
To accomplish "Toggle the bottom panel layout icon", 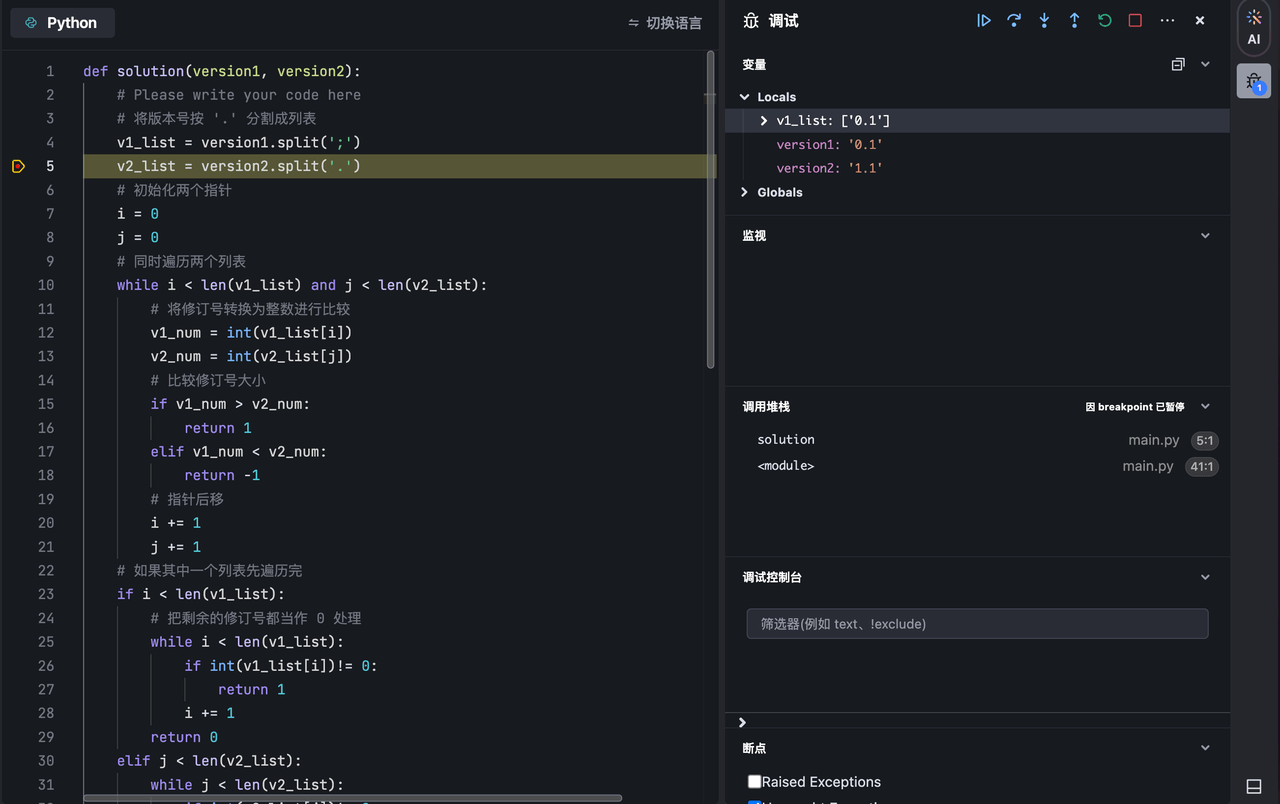I will [1254, 785].
